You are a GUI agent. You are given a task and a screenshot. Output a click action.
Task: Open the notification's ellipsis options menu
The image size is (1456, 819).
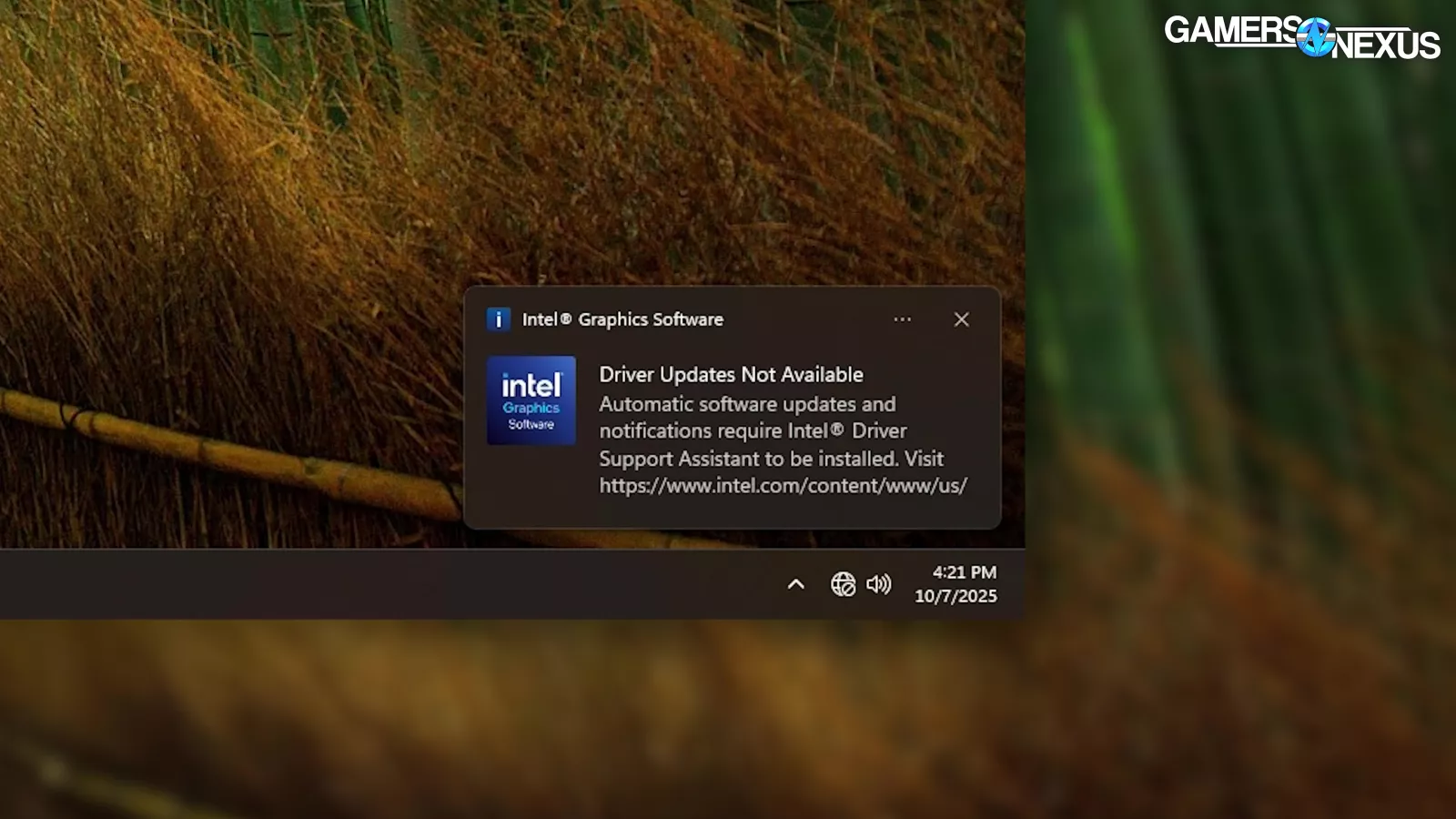902,319
